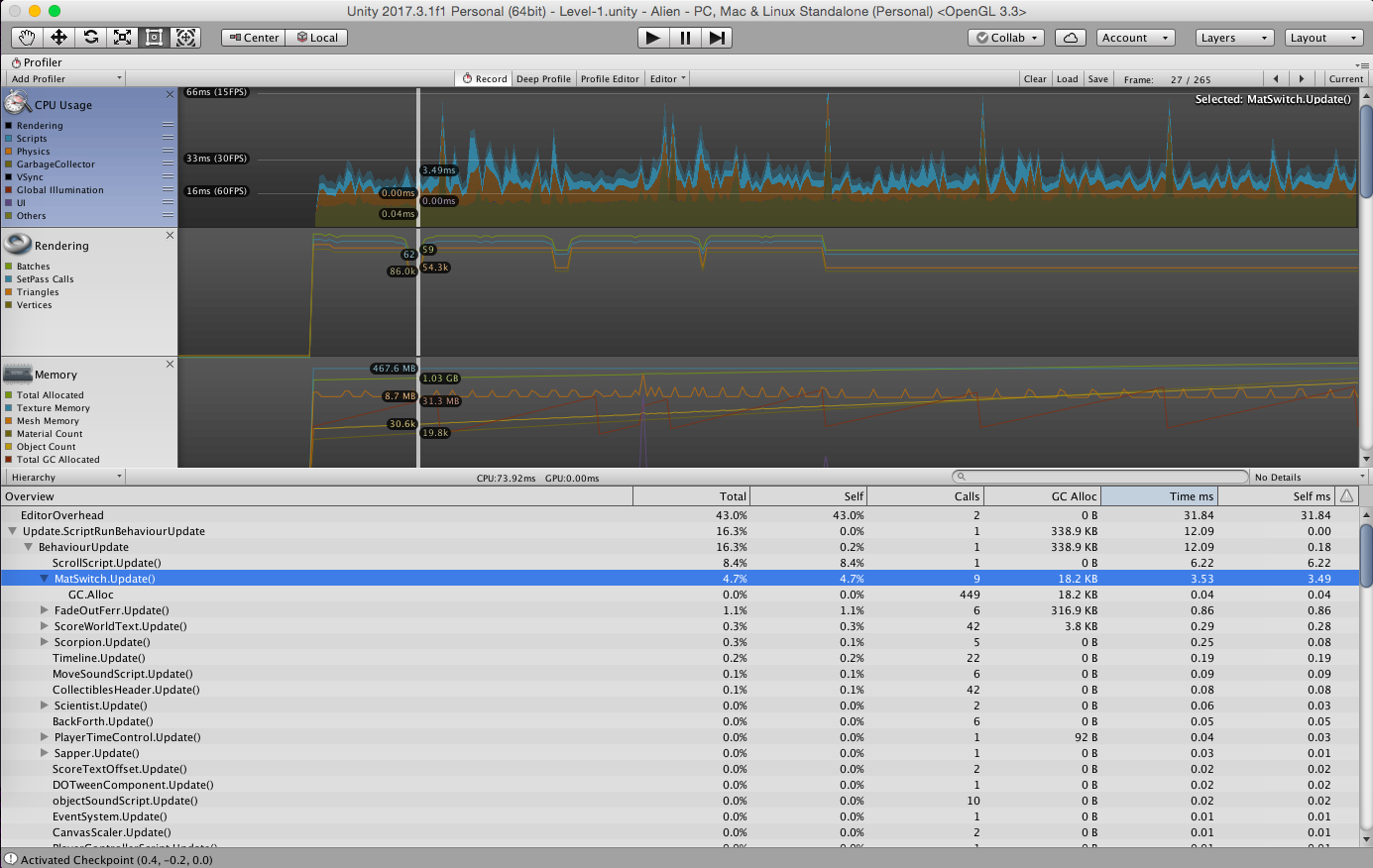Click the Rendering module icon
Screen dimensions: 1373x868
pos(17,244)
